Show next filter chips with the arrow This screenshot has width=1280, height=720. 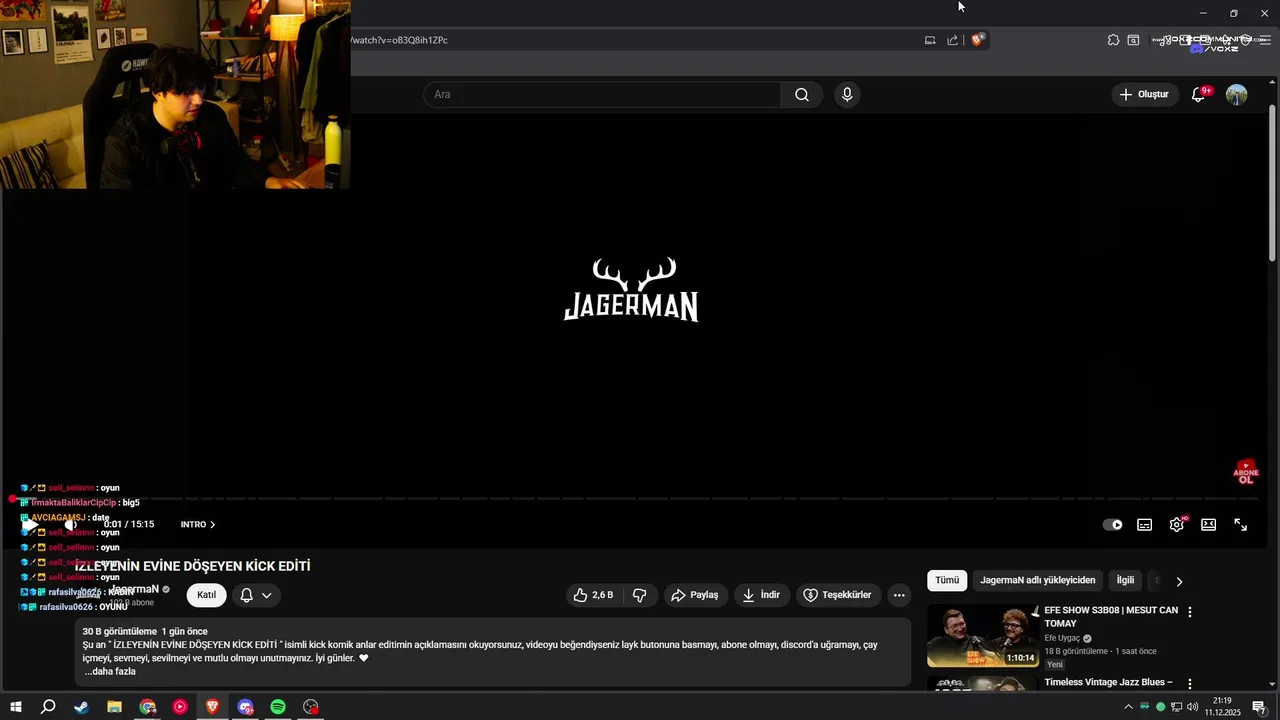coord(1179,581)
